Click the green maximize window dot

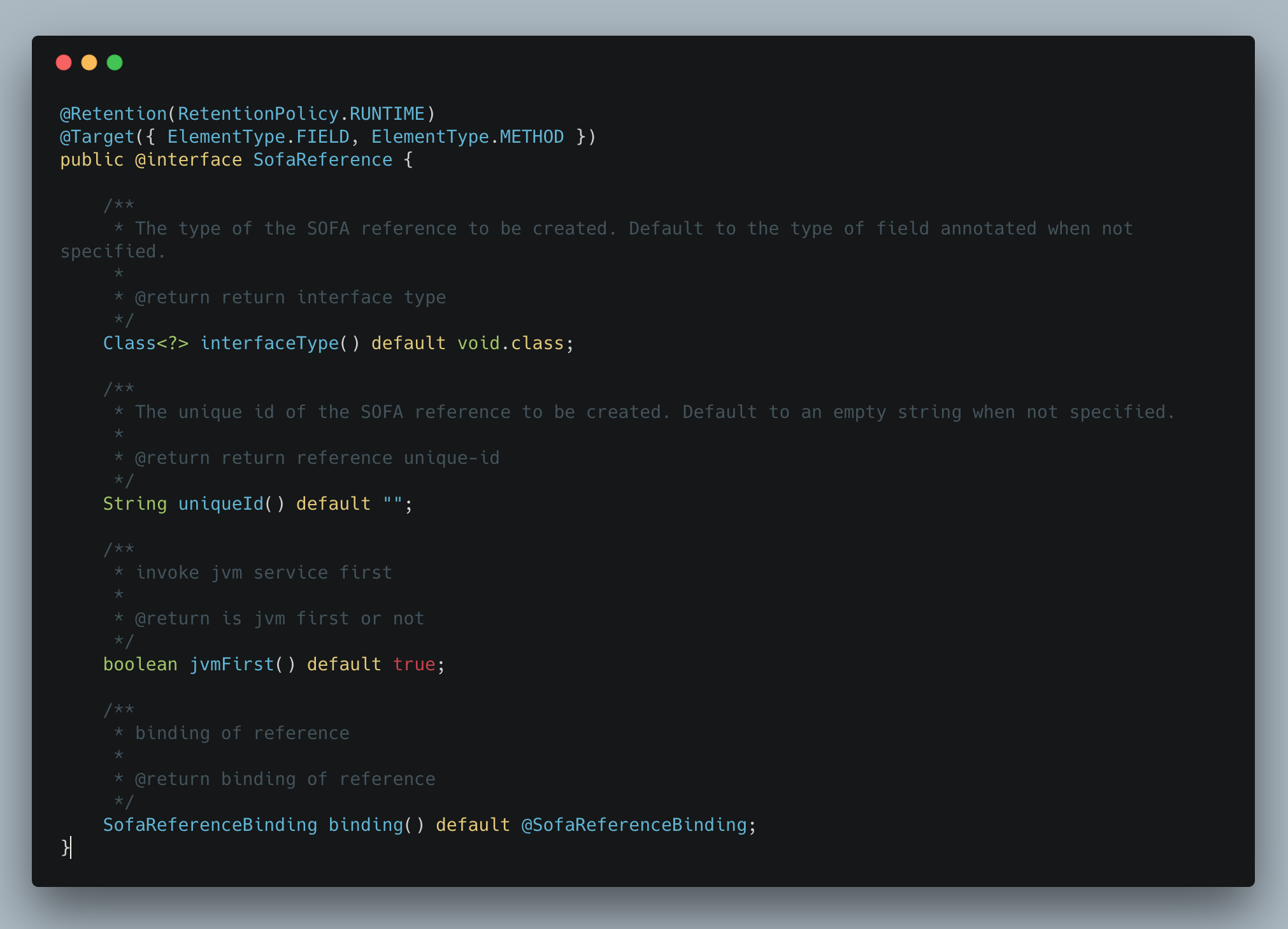click(115, 62)
